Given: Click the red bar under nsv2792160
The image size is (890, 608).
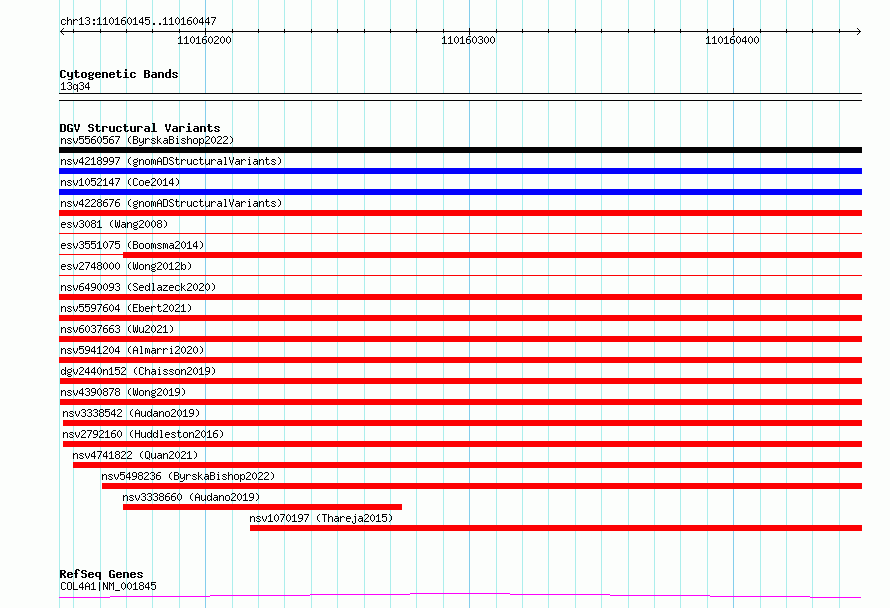Looking at the screenshot, I should click(x=462, y=444).
